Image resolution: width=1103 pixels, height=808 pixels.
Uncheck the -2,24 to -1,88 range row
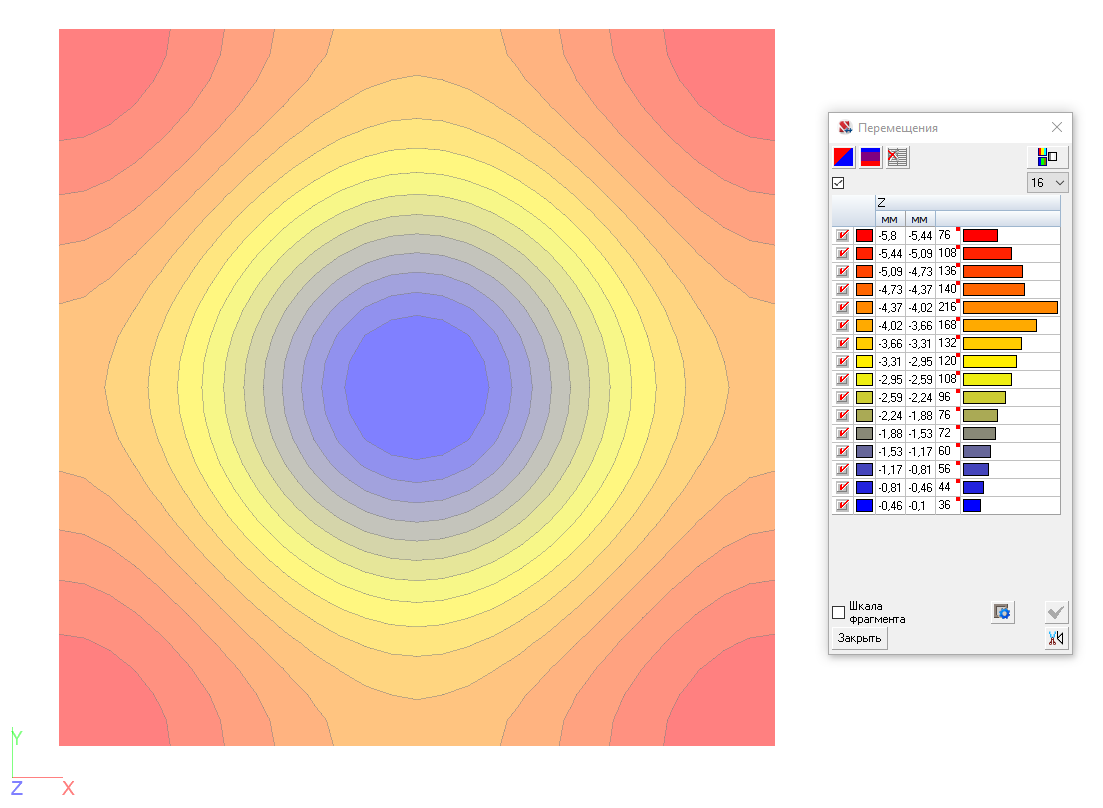pyautogui.click(x=842, y=416)
